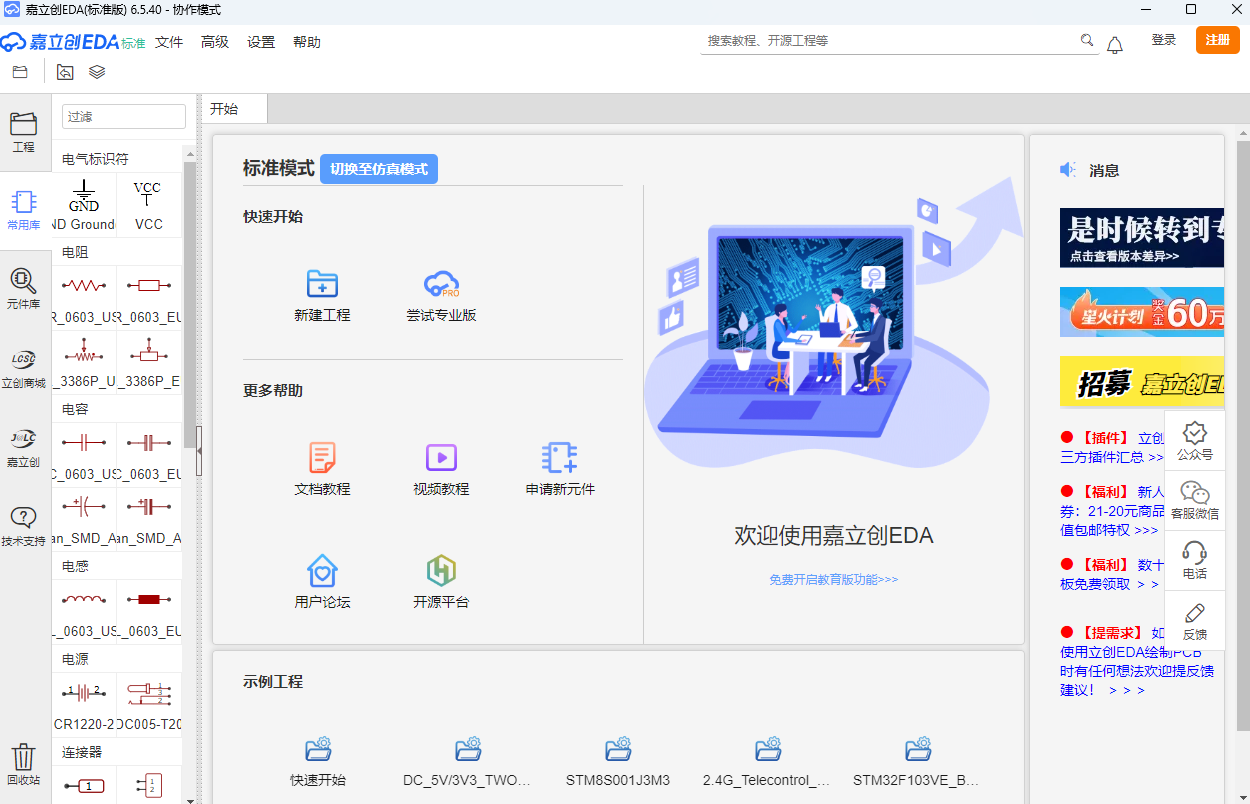The width and height of the screenshot is (1250, 804).
Task: Click inside the 过滤 filter input box
Action: tap(123, 116)
